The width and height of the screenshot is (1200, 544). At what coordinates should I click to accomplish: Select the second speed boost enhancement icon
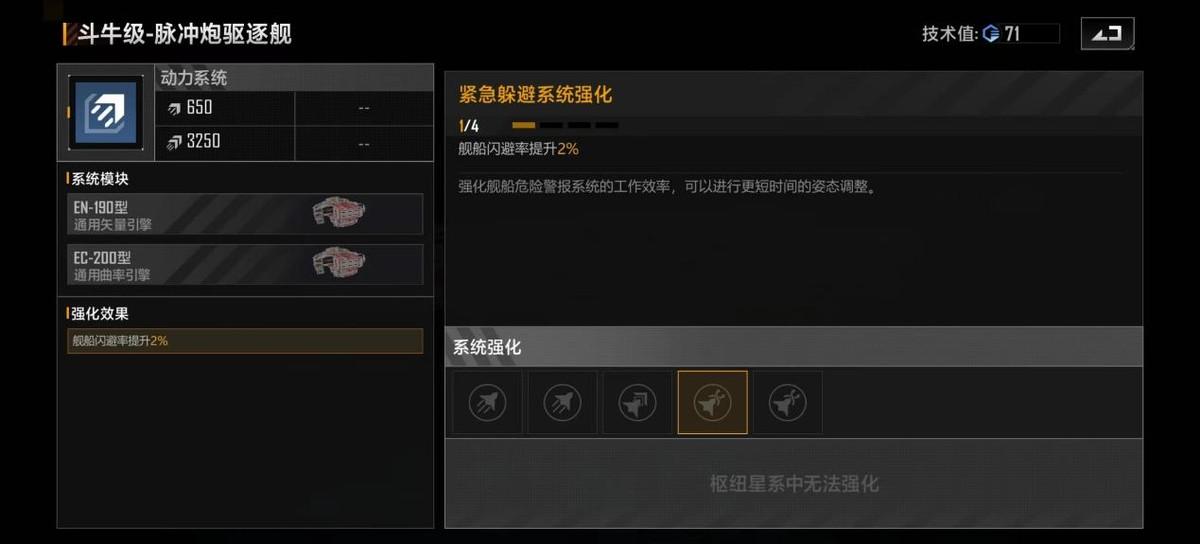562,403
